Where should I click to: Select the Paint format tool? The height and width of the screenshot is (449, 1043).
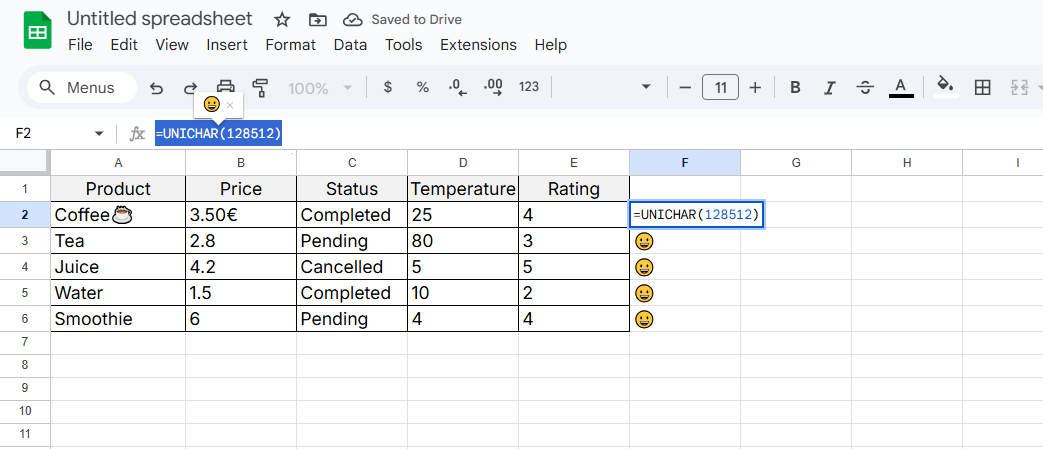pos(261,88)
